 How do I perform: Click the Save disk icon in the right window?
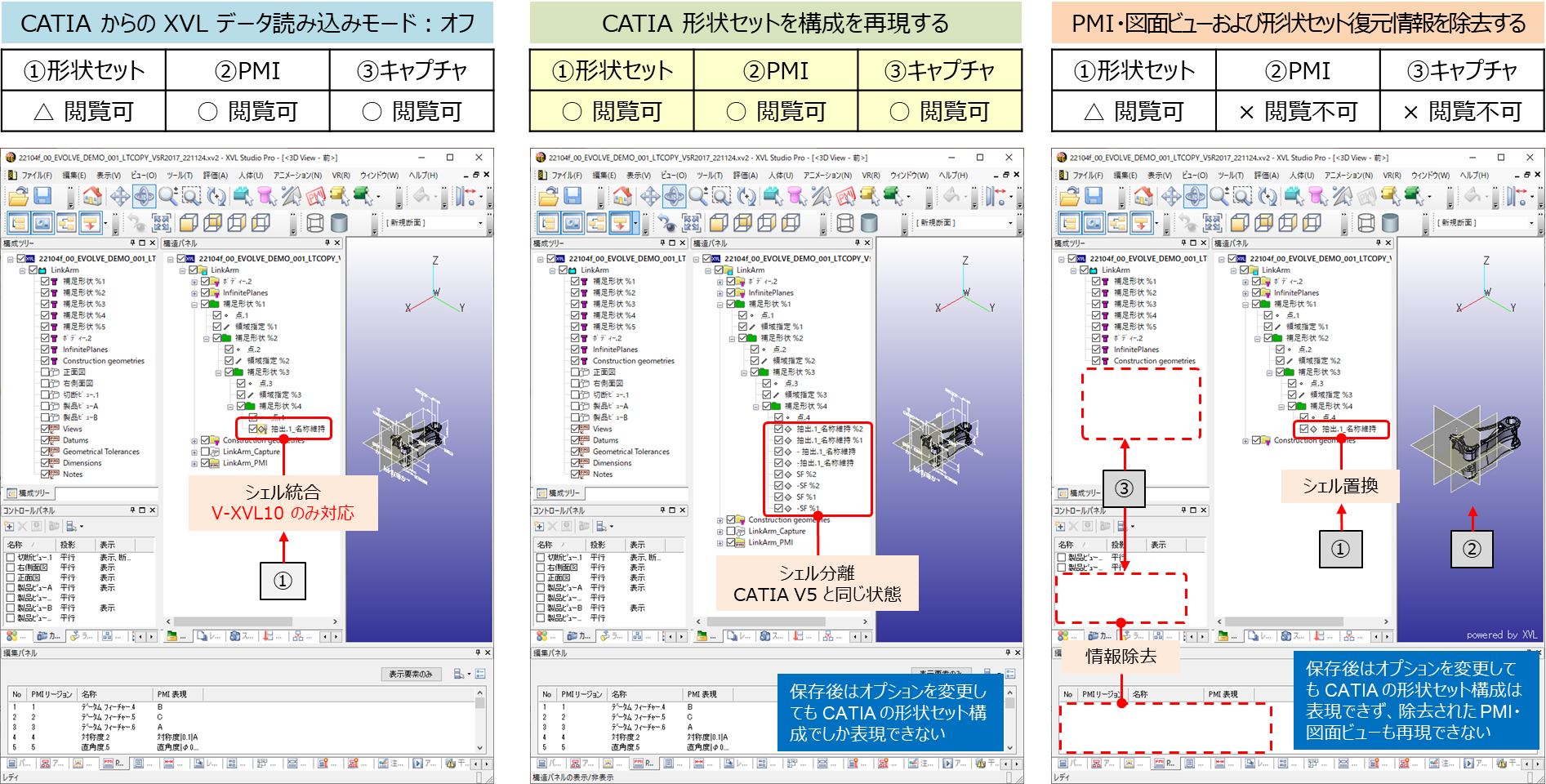[1094, 196]
